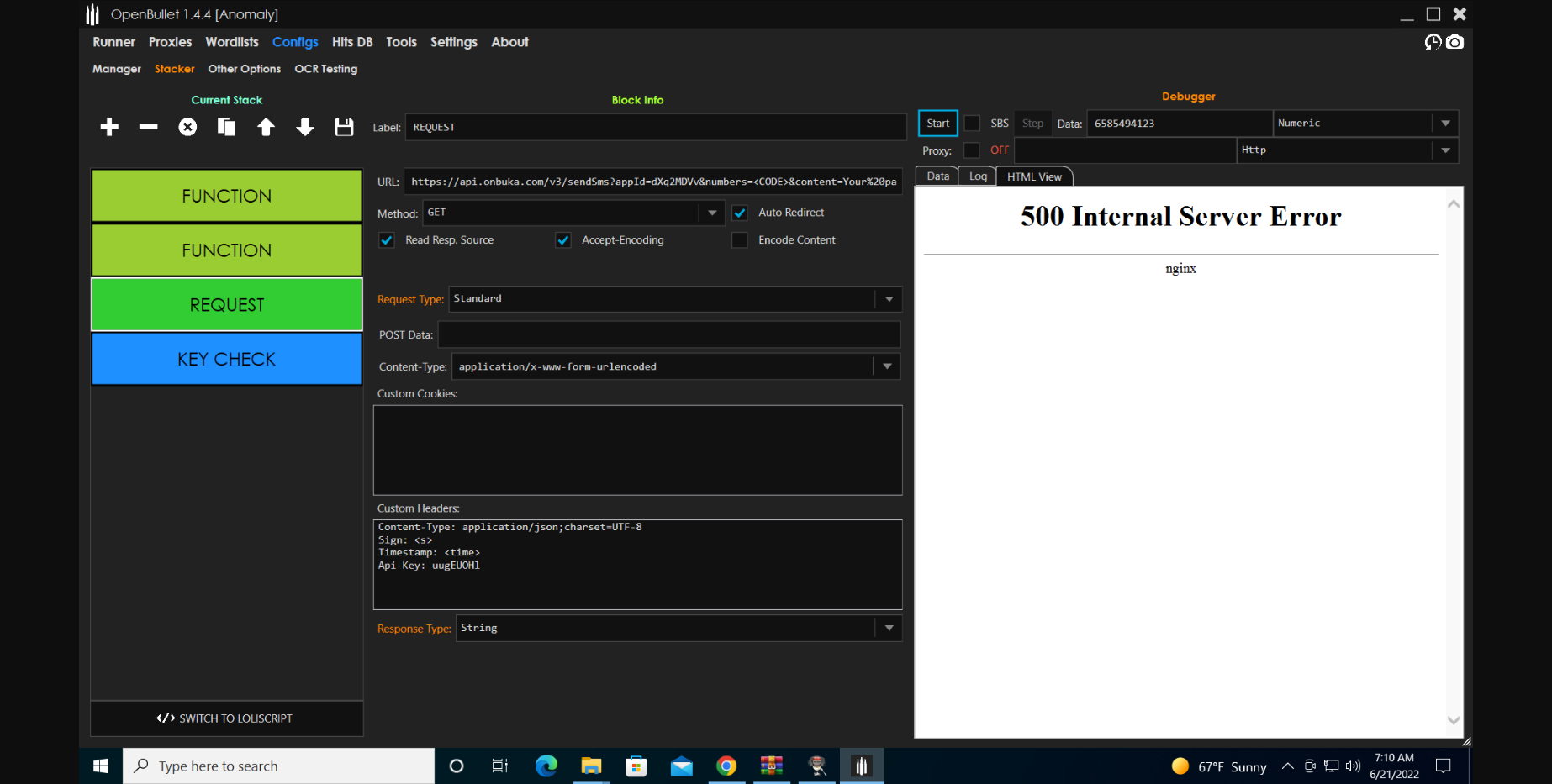The image size is (1552, 784).
Task: Open the Settings menu
Action: 454,42
